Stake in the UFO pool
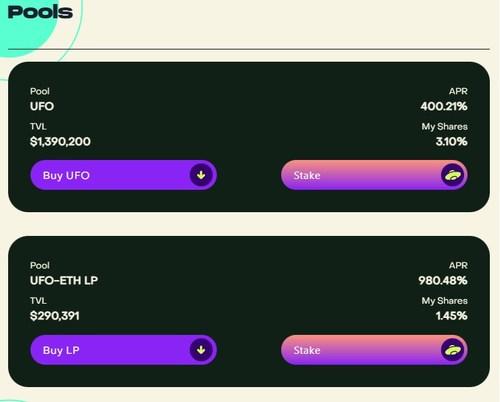The image size is (500, 402). [374, 175]
